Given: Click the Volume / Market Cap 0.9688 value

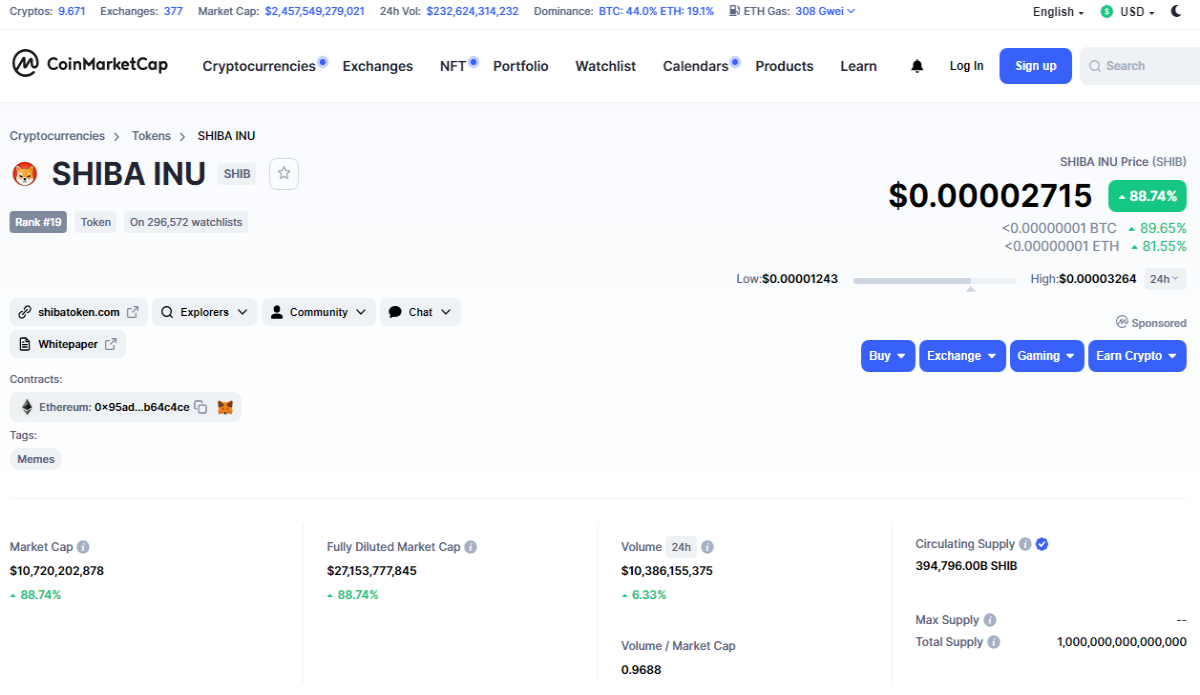Looking at the screenshot, I should click(x=641, y=670).
